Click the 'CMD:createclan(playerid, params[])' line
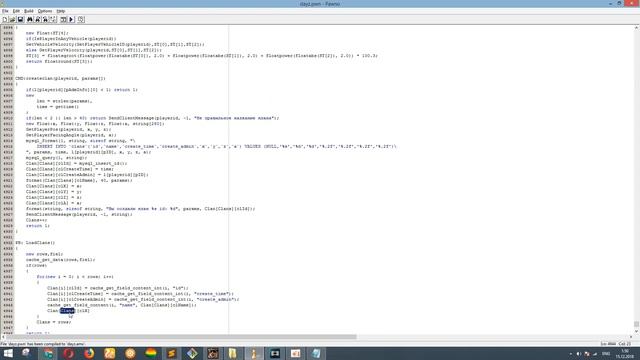The height and width of the screenshot is (360, 640). (x=60, y=78)
